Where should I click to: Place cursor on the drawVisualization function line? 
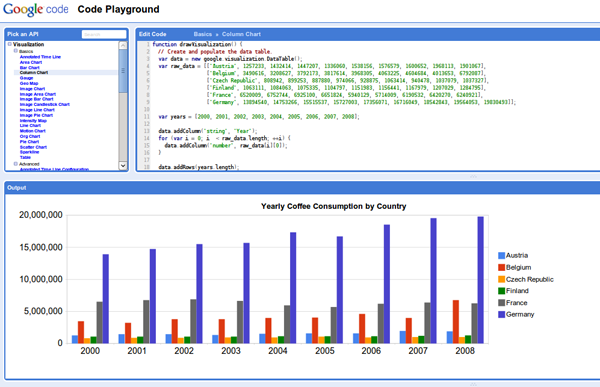(197, 44)
